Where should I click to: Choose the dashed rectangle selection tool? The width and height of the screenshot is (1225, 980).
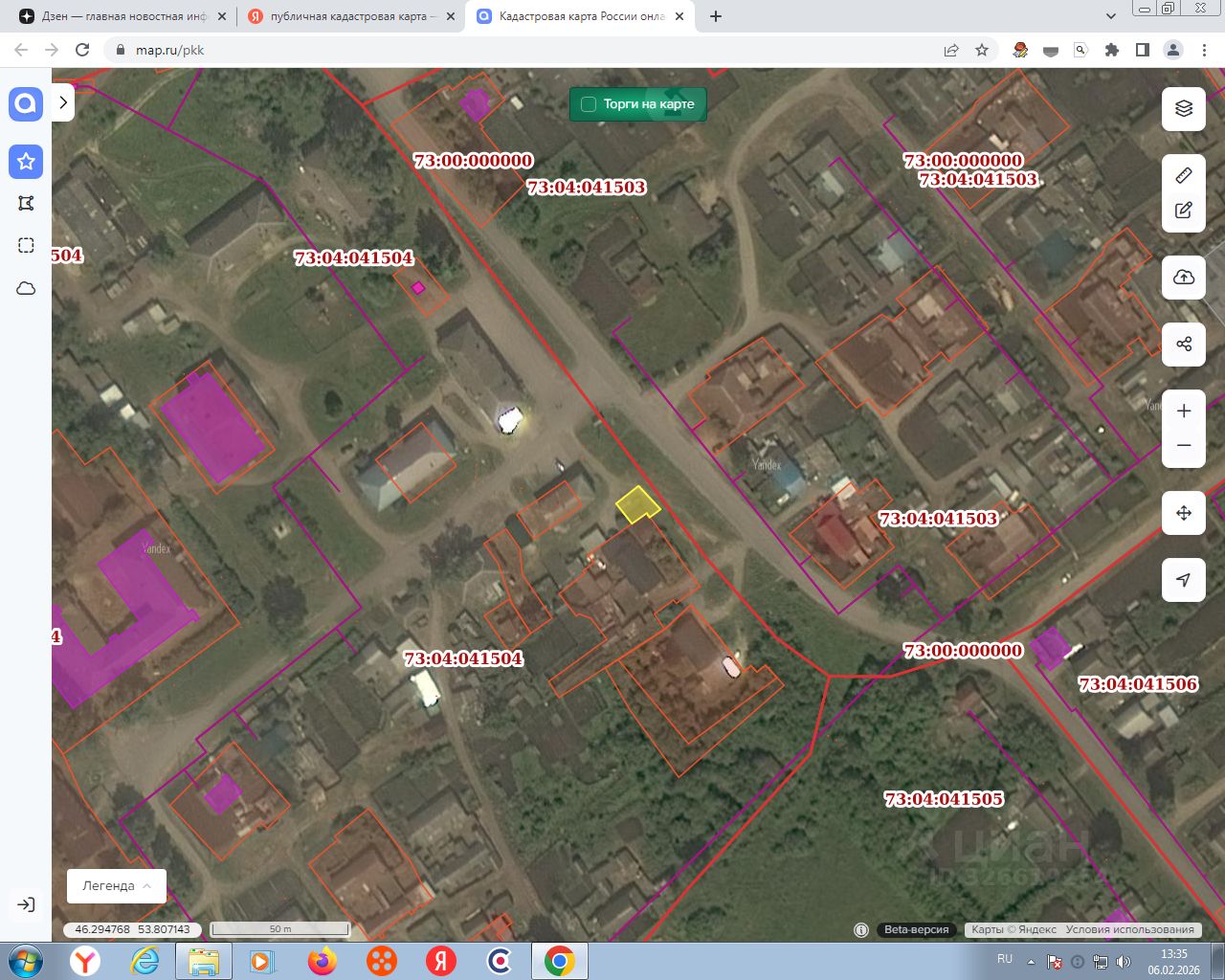point(26,245)
